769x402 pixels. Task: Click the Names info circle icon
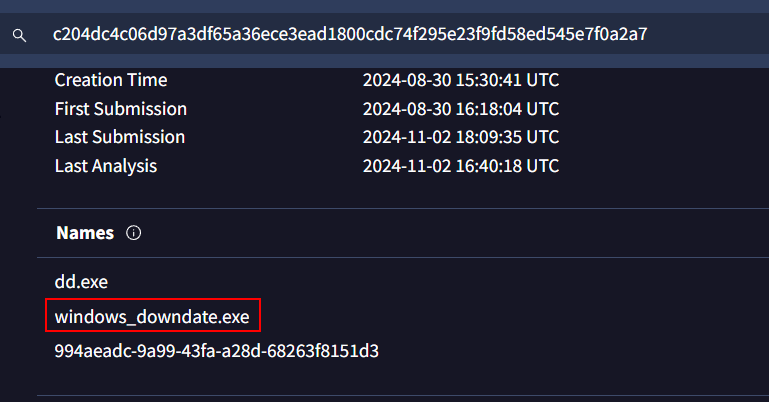[134, 233]
